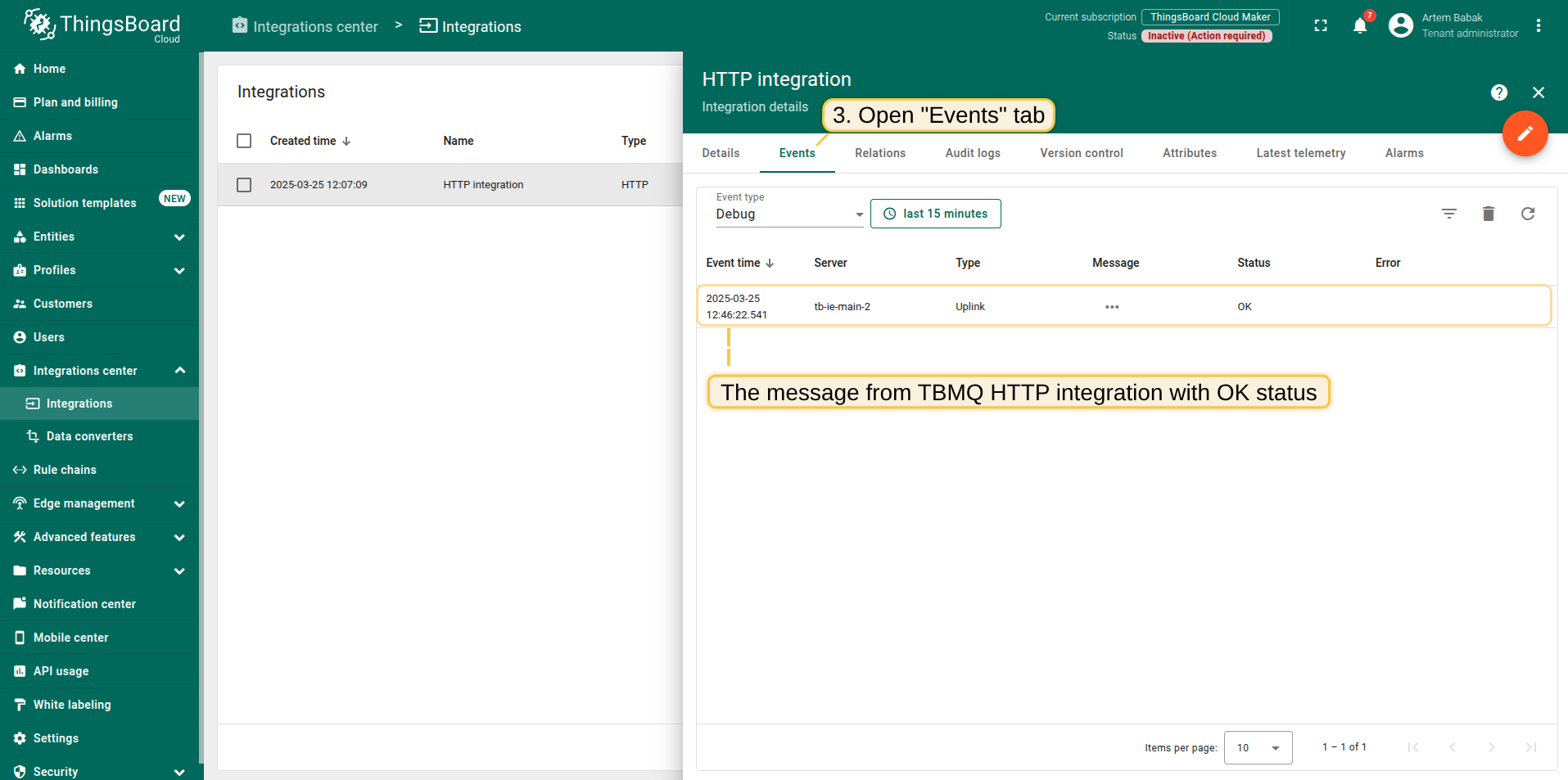
Task: Open the help question mark icon
Action: (1499, 92)
